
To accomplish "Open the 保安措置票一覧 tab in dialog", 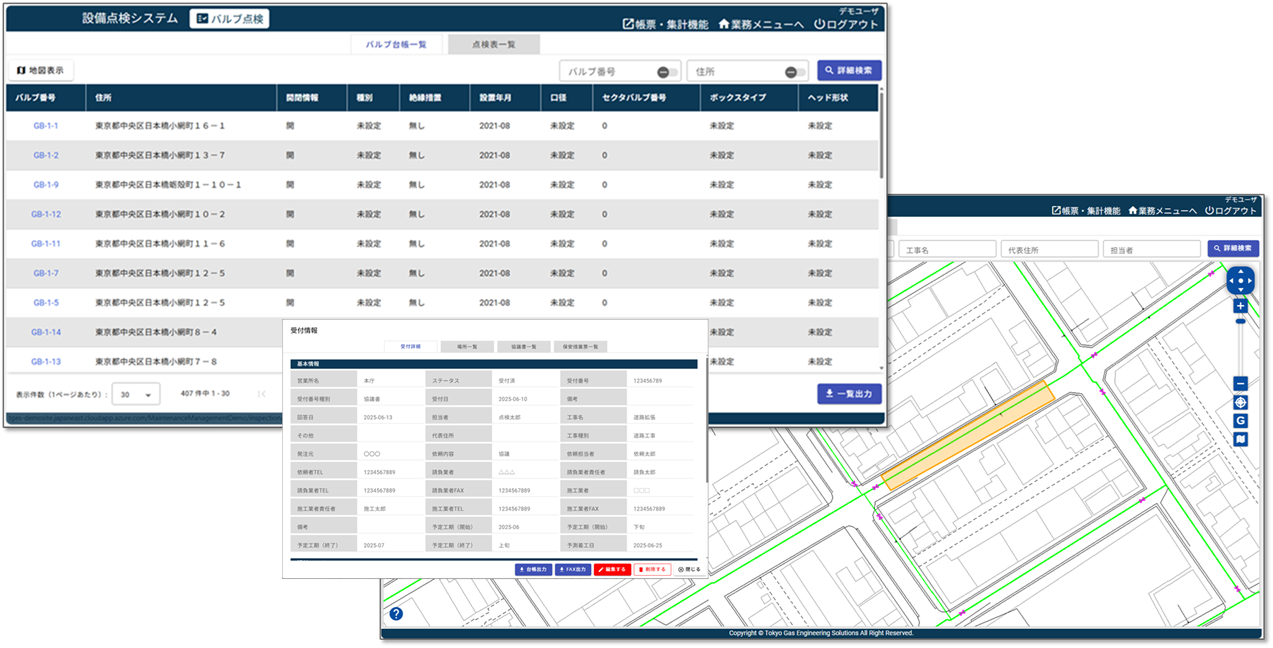I will [x=581, y=346].
